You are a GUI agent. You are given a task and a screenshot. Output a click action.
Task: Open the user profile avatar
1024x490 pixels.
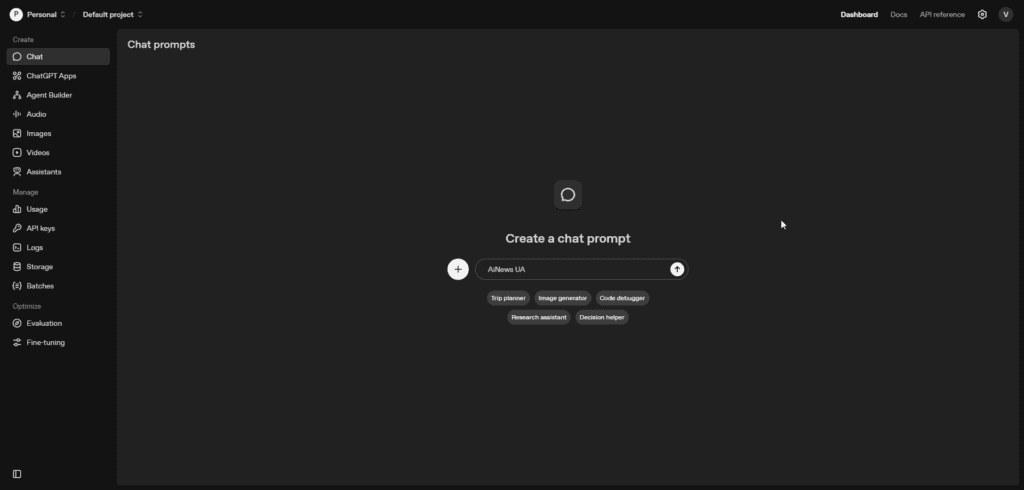click(1005, 15)
